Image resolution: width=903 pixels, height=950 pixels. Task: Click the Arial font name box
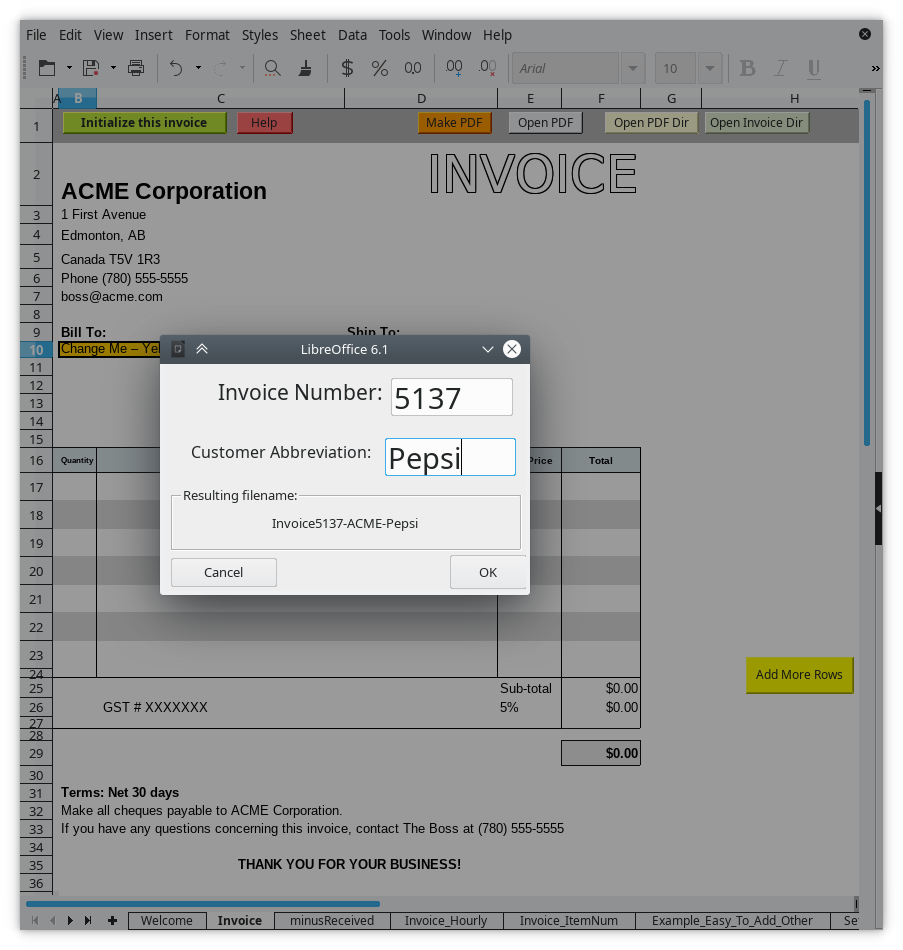coord(565,68)
